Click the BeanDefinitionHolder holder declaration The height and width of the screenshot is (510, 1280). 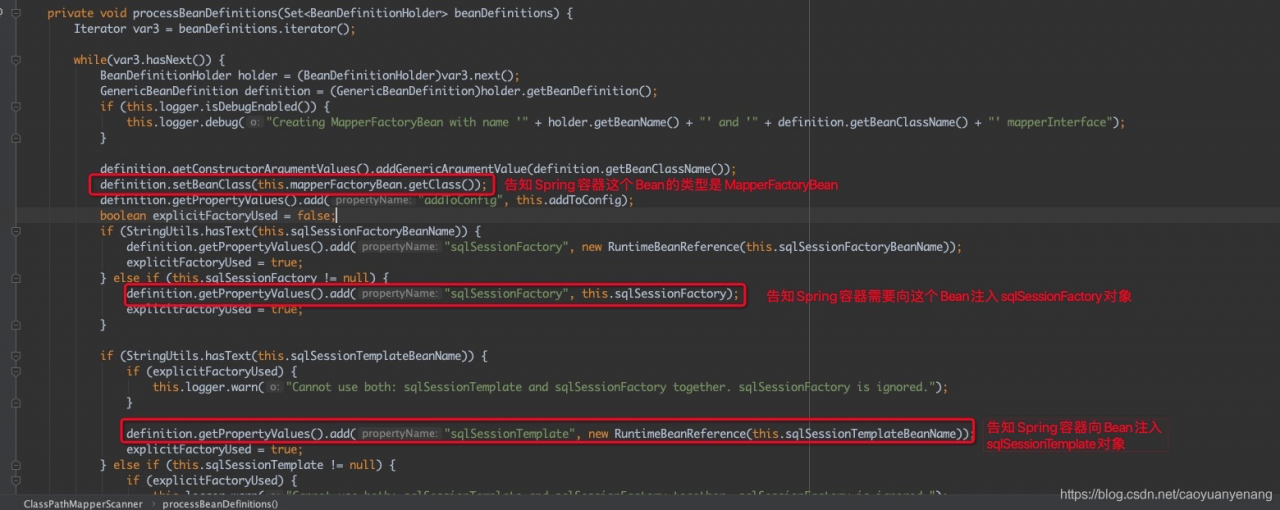coord(310,75)
